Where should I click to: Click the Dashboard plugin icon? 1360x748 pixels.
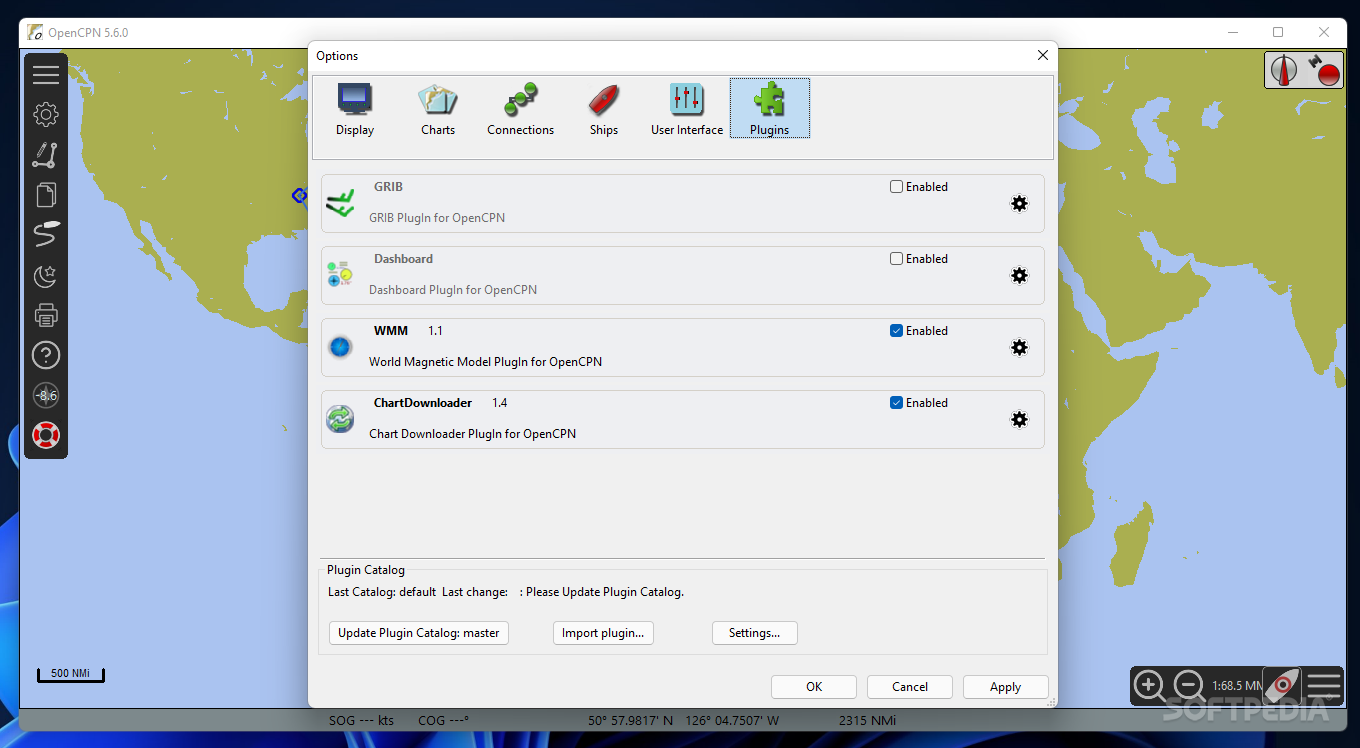[x=340, y=275]
